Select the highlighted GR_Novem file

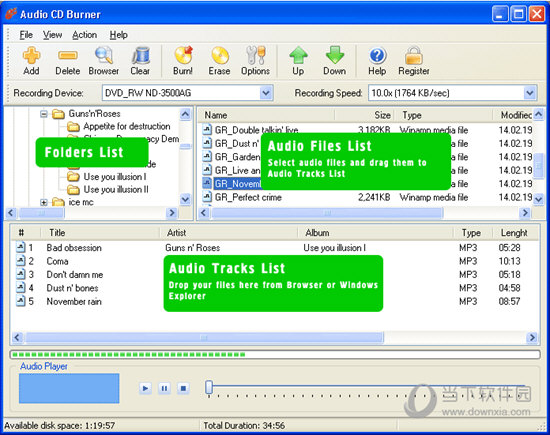click(x=237, y=184)
